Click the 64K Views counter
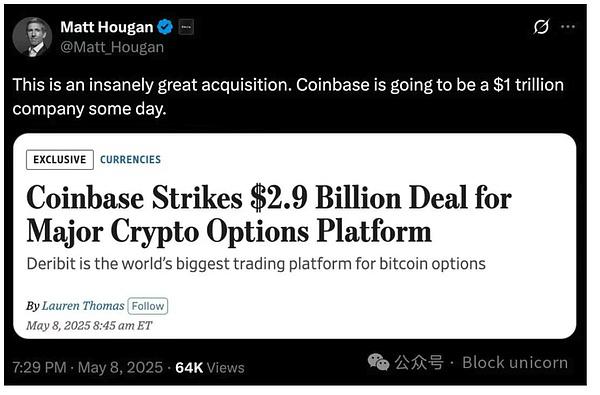 click(210, 367)
